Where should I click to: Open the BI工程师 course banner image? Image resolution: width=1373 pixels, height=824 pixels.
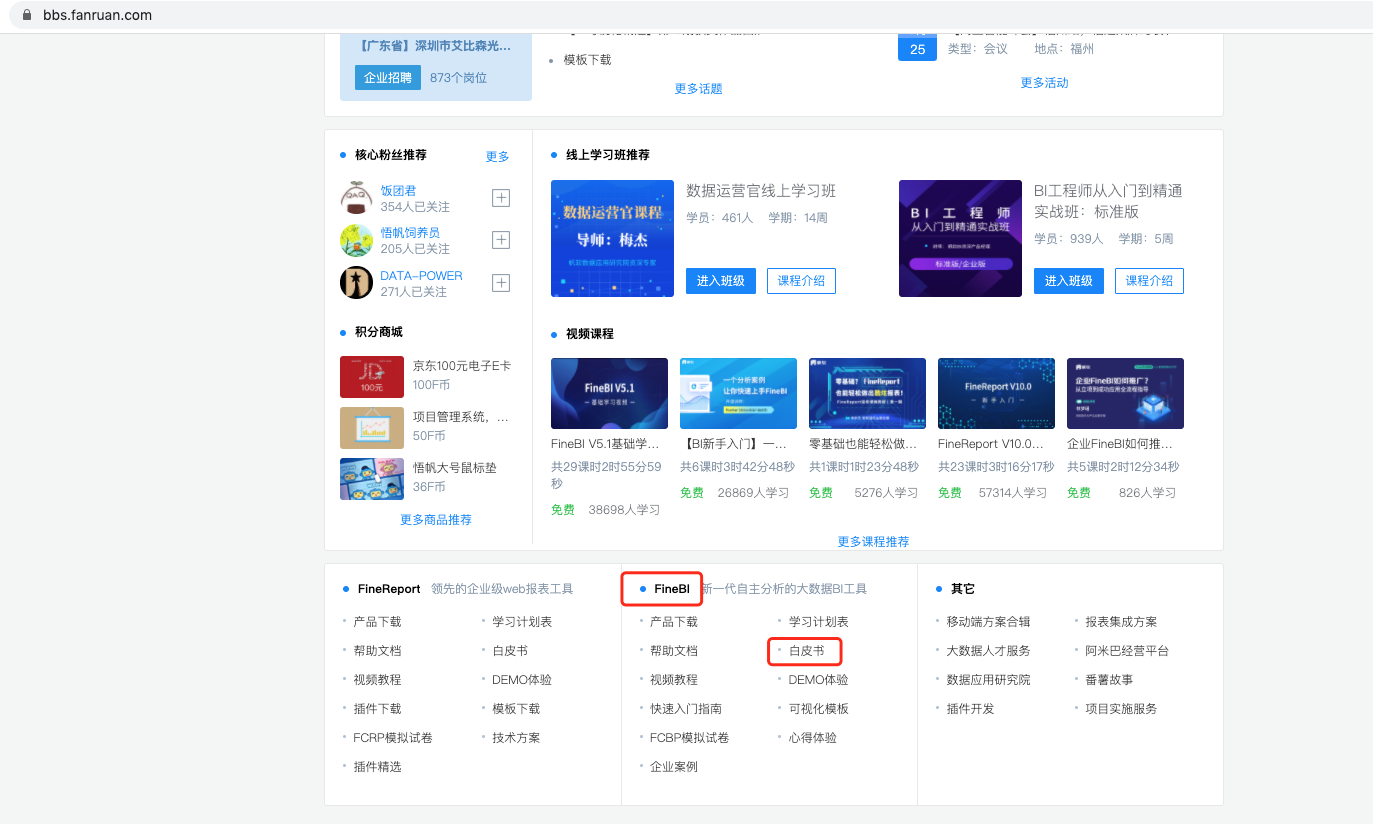click(960, 238)
